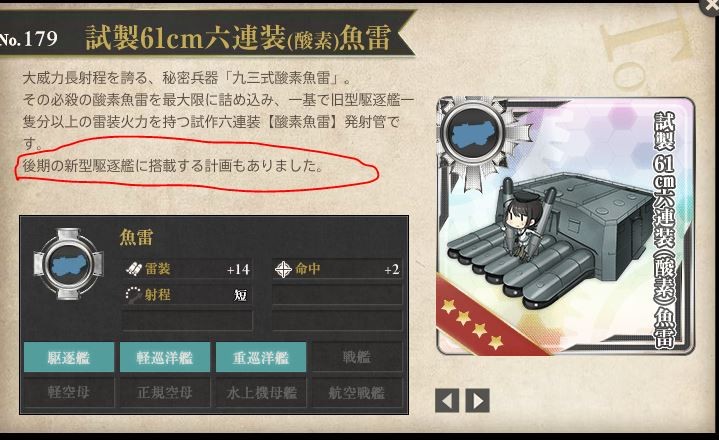Screen dimensions: 719x440
Task: Click the torpedo badge icon on equipment card
Action: point(472,134)
